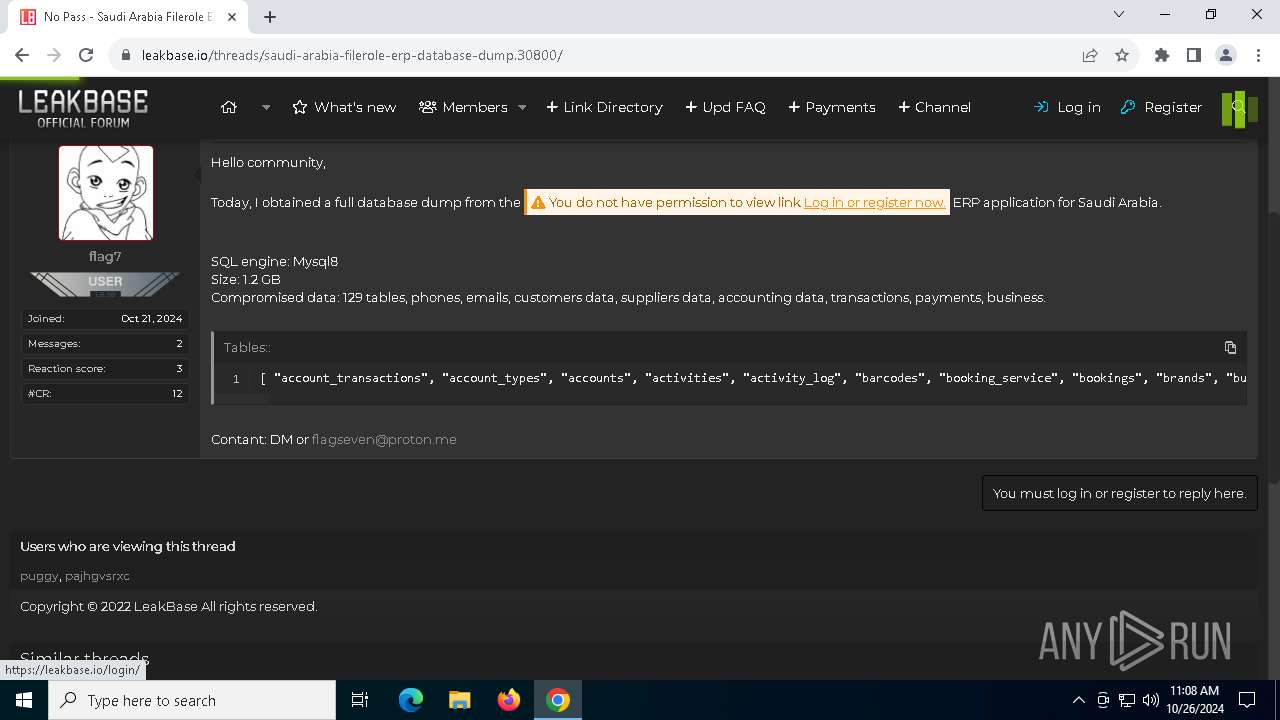The height and width of the screenshot is (720, 1280).
Task: Open Upd FAQ page
Action: [x=725, y=107]
